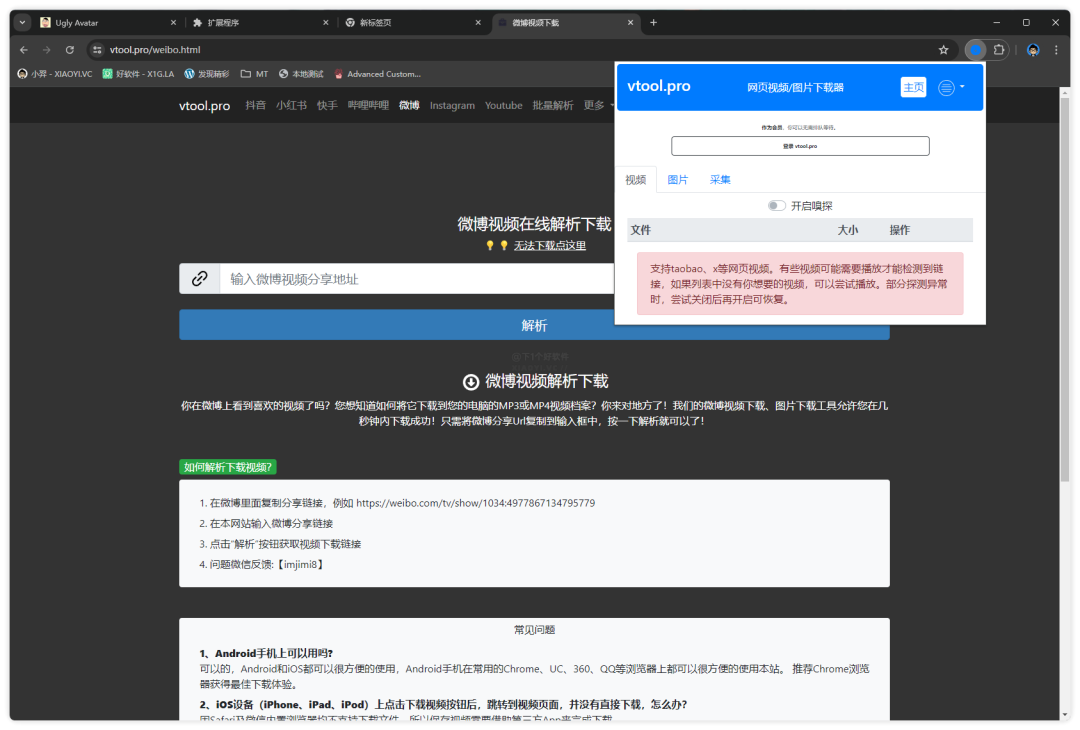Switch to the 图片 tab in popup
Image resolution: width=1080 pixels, height=730 pixels.
(x=678, y=180)
